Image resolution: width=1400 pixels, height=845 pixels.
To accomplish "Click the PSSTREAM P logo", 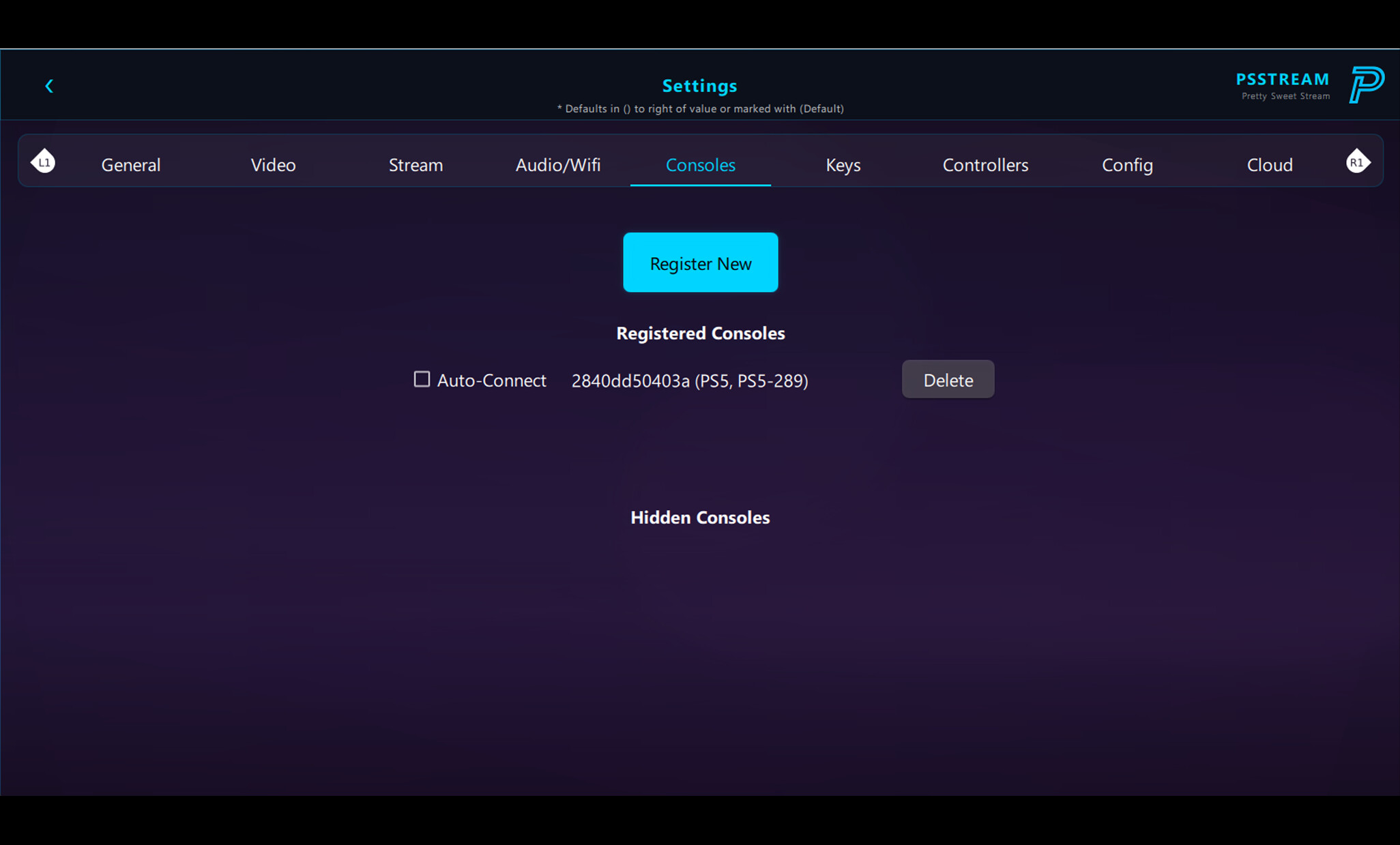I will (x=1367, y=85).
